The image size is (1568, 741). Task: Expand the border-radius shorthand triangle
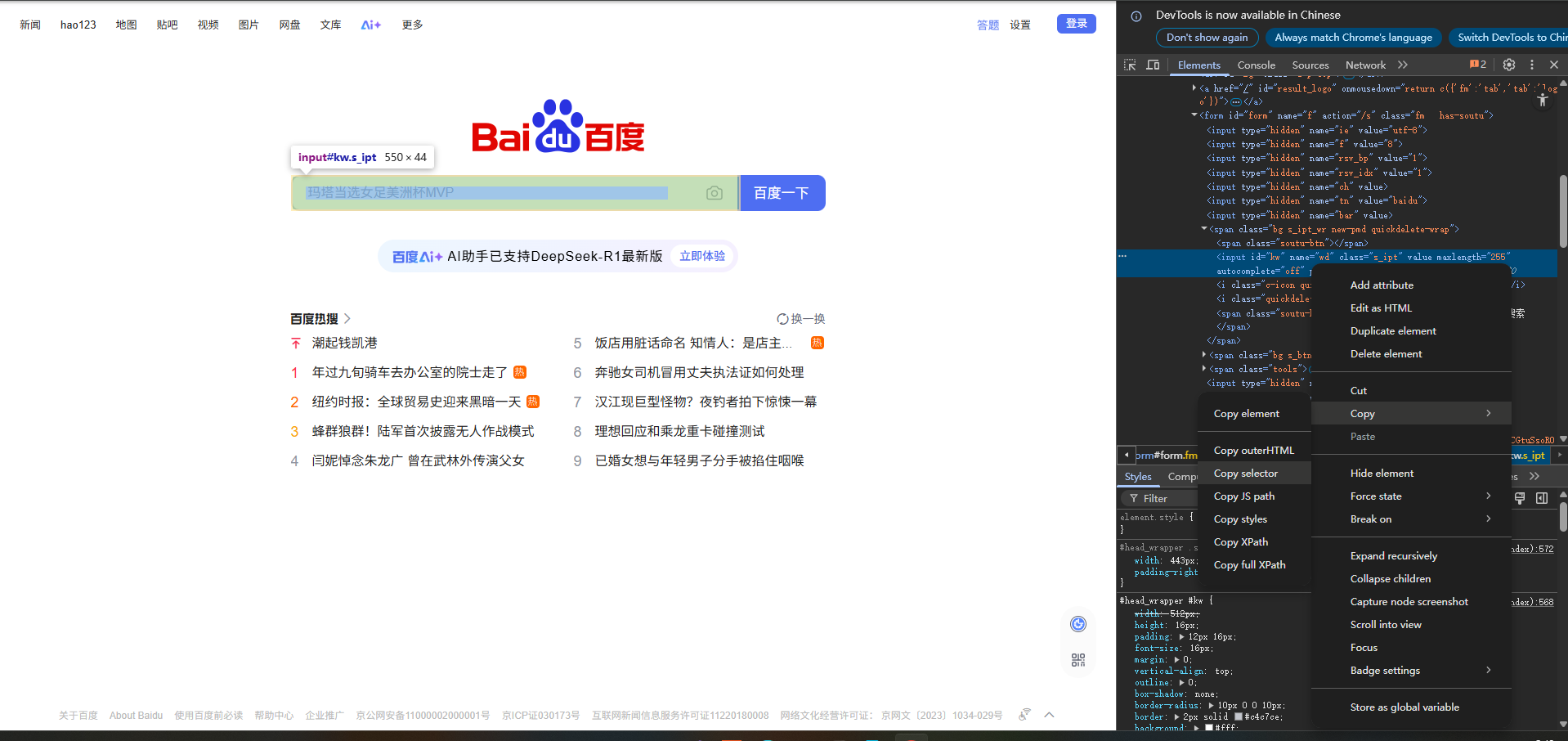pos(1211,705)
